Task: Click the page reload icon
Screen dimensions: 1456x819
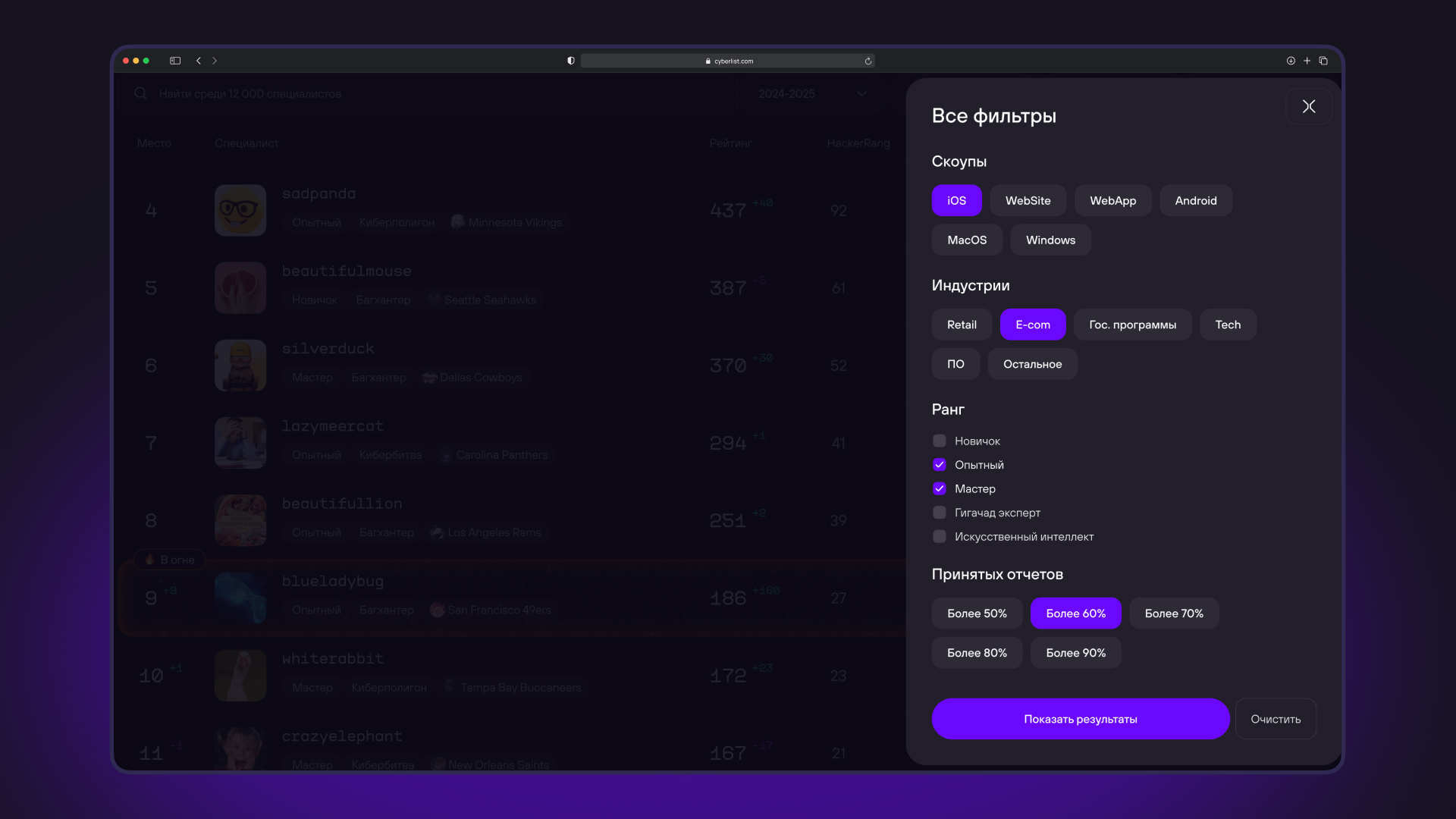Action: [868, 61]
